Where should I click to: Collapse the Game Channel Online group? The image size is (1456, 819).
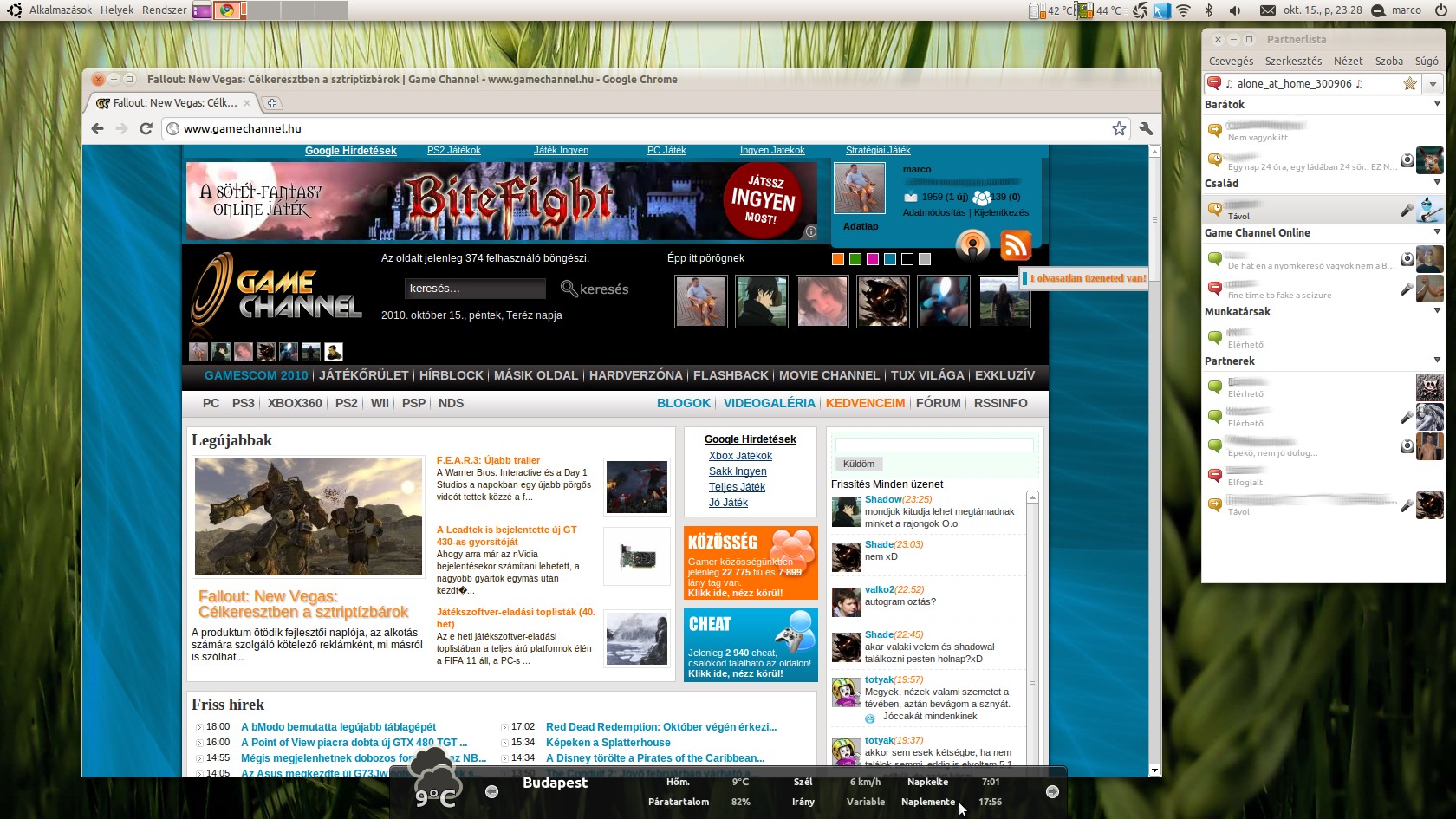pyautogui.click(x=1437, y=231)
